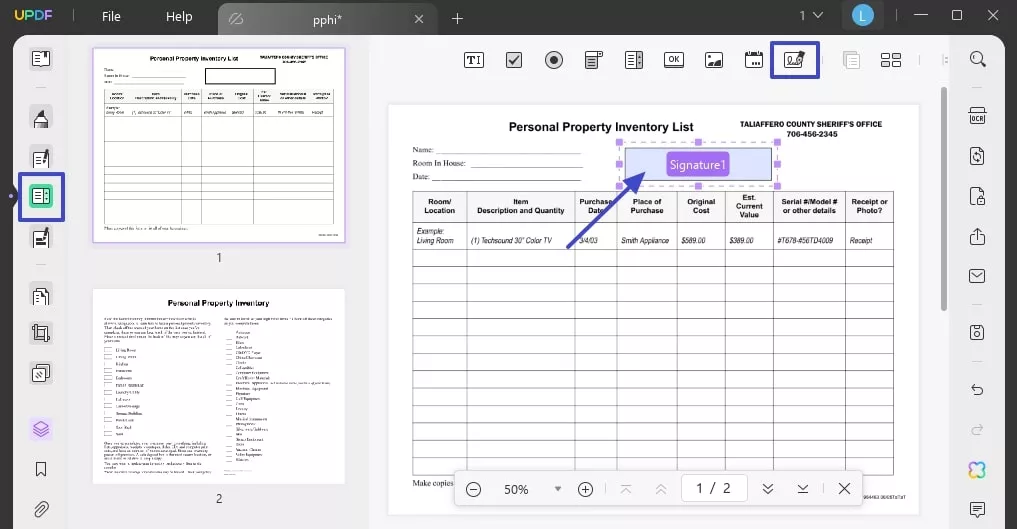The height and width of the screenshot is (529, 1017).
Task: Send the file by email
Action: [977, 276]
